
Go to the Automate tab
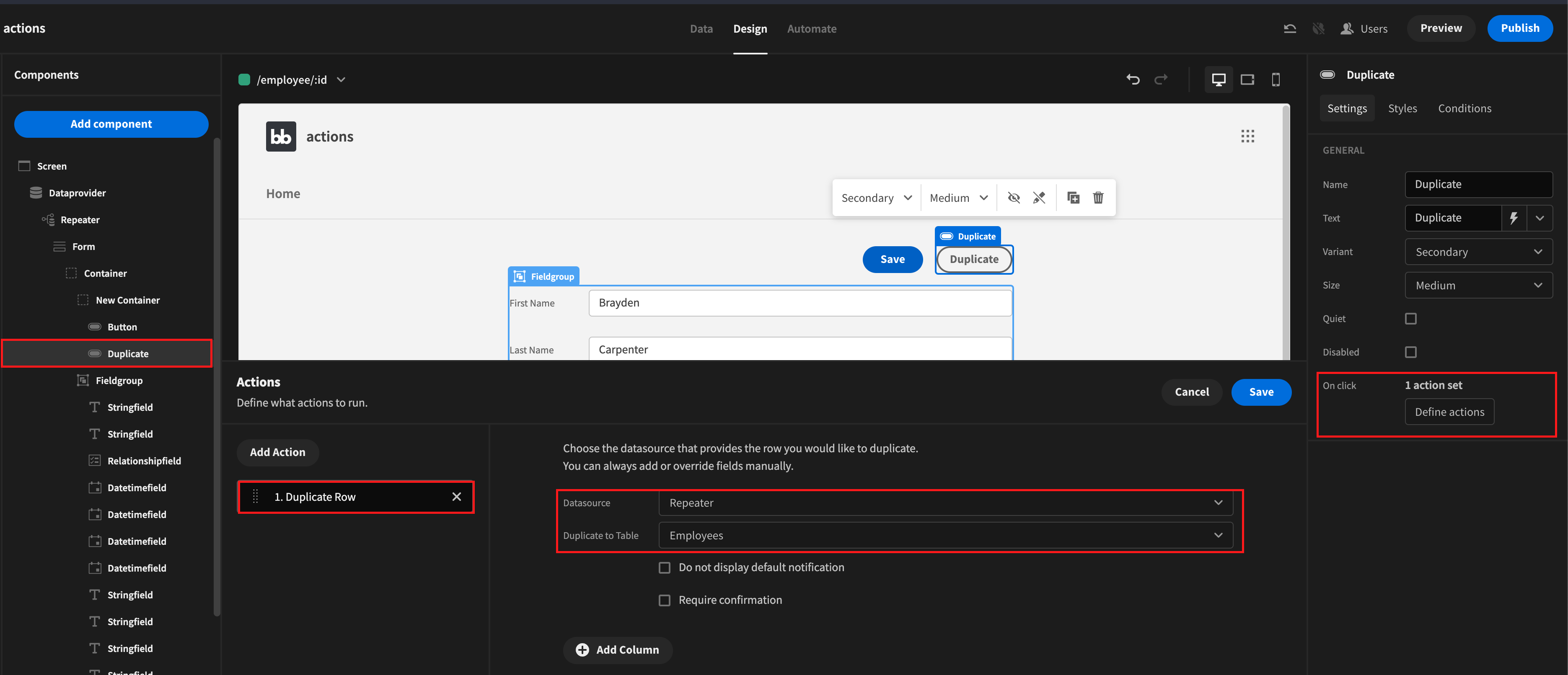pyautogui.click(x=811, y=28)
